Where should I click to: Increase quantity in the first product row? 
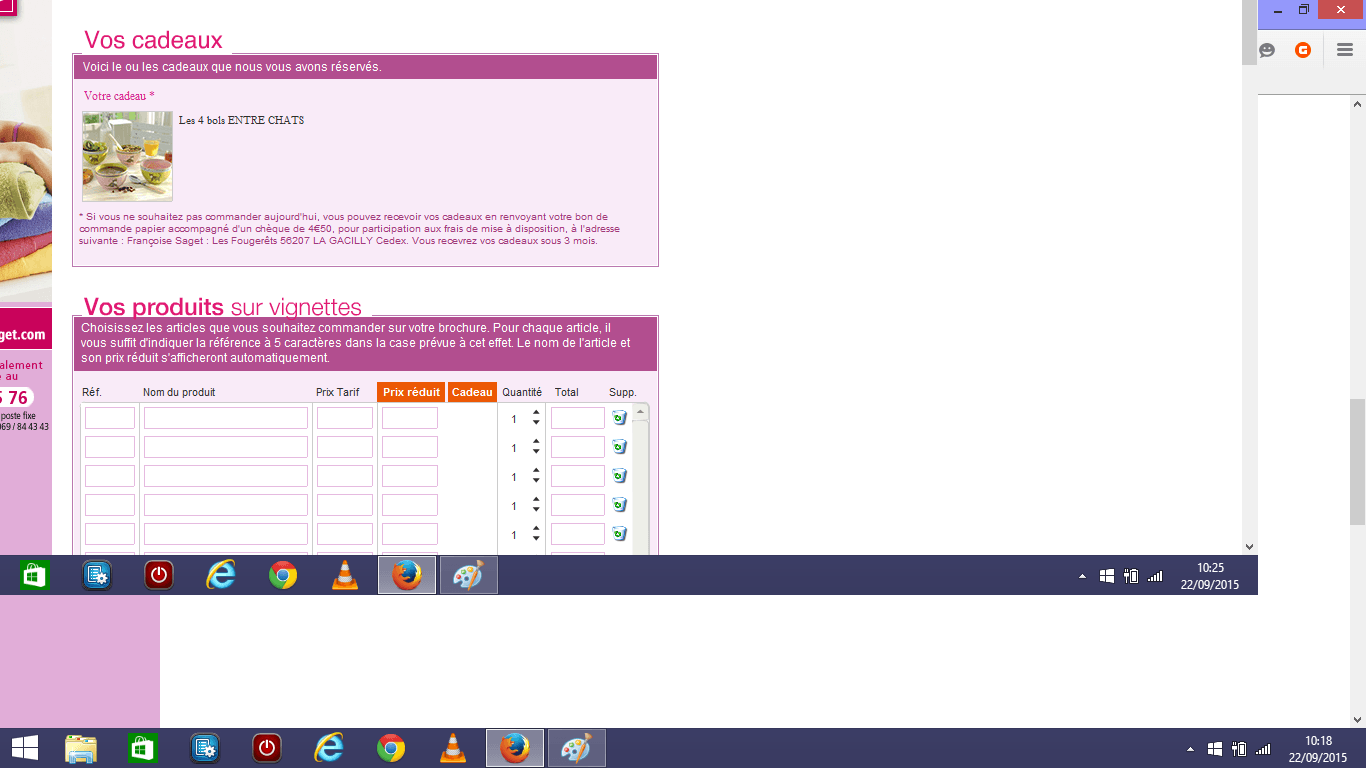[536, 413]
